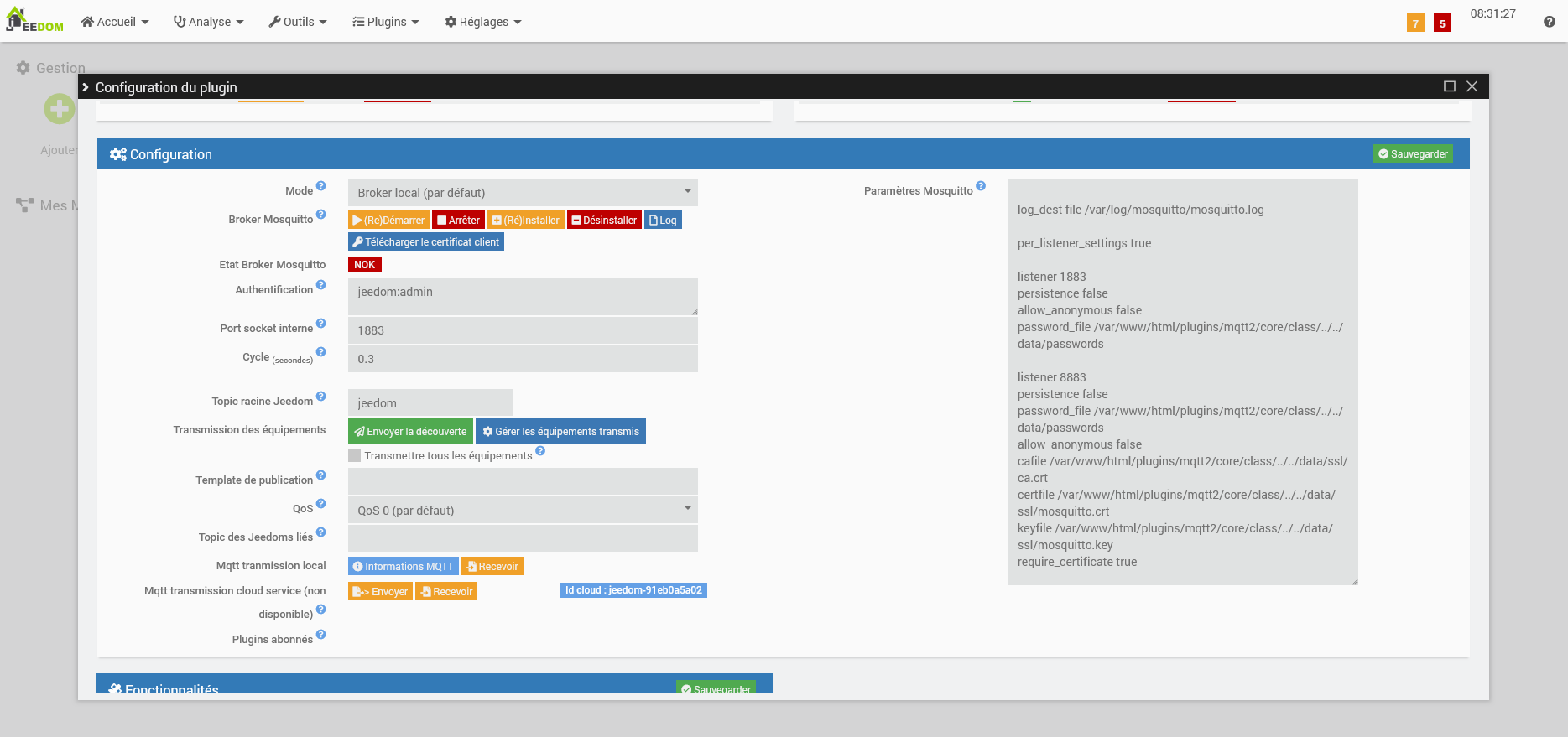Screen dimensions: 1568x737
Task: Open the Outils menu
Action: tap(298, 22)
